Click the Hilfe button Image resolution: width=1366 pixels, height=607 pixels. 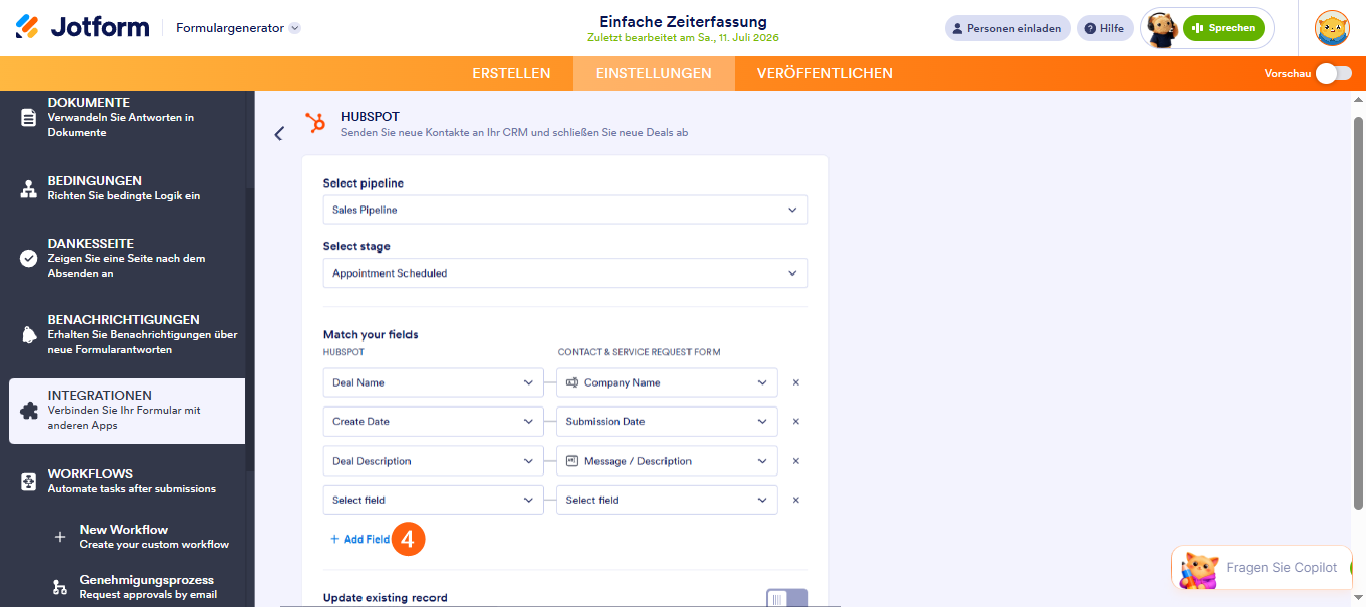(x=1105, y=28)
